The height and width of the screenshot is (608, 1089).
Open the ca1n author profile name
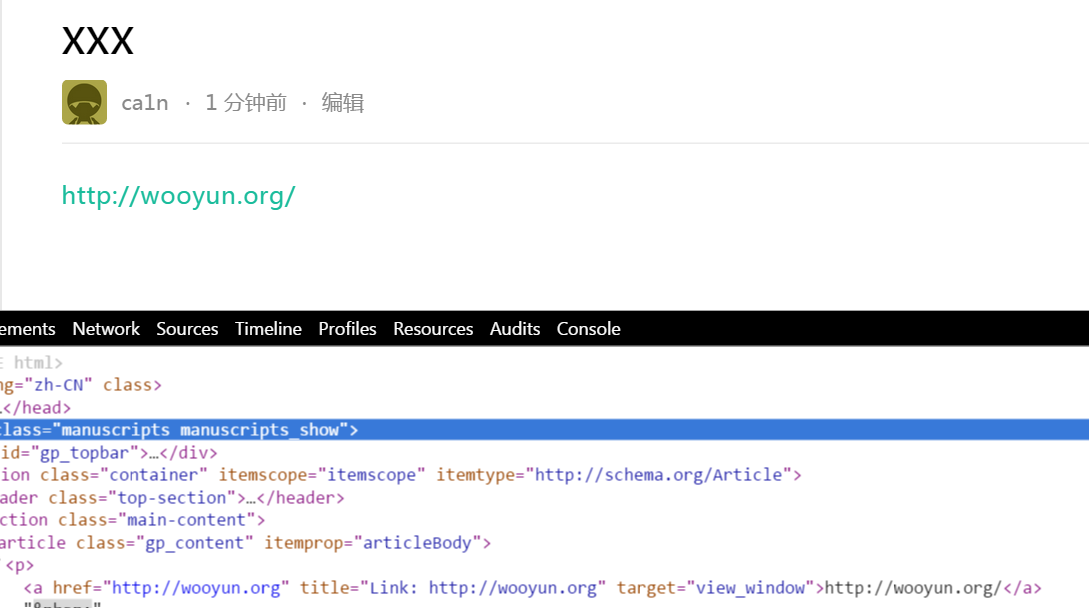144,103
